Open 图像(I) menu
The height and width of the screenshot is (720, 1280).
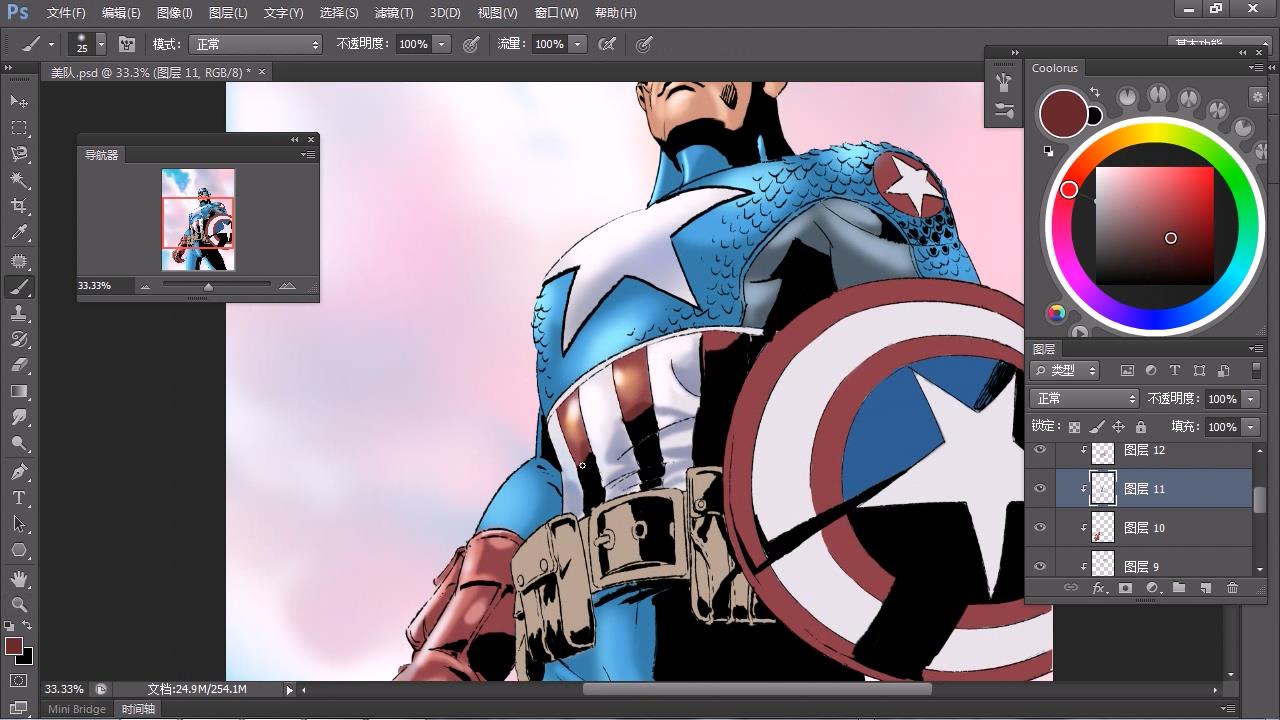point(175,13)
